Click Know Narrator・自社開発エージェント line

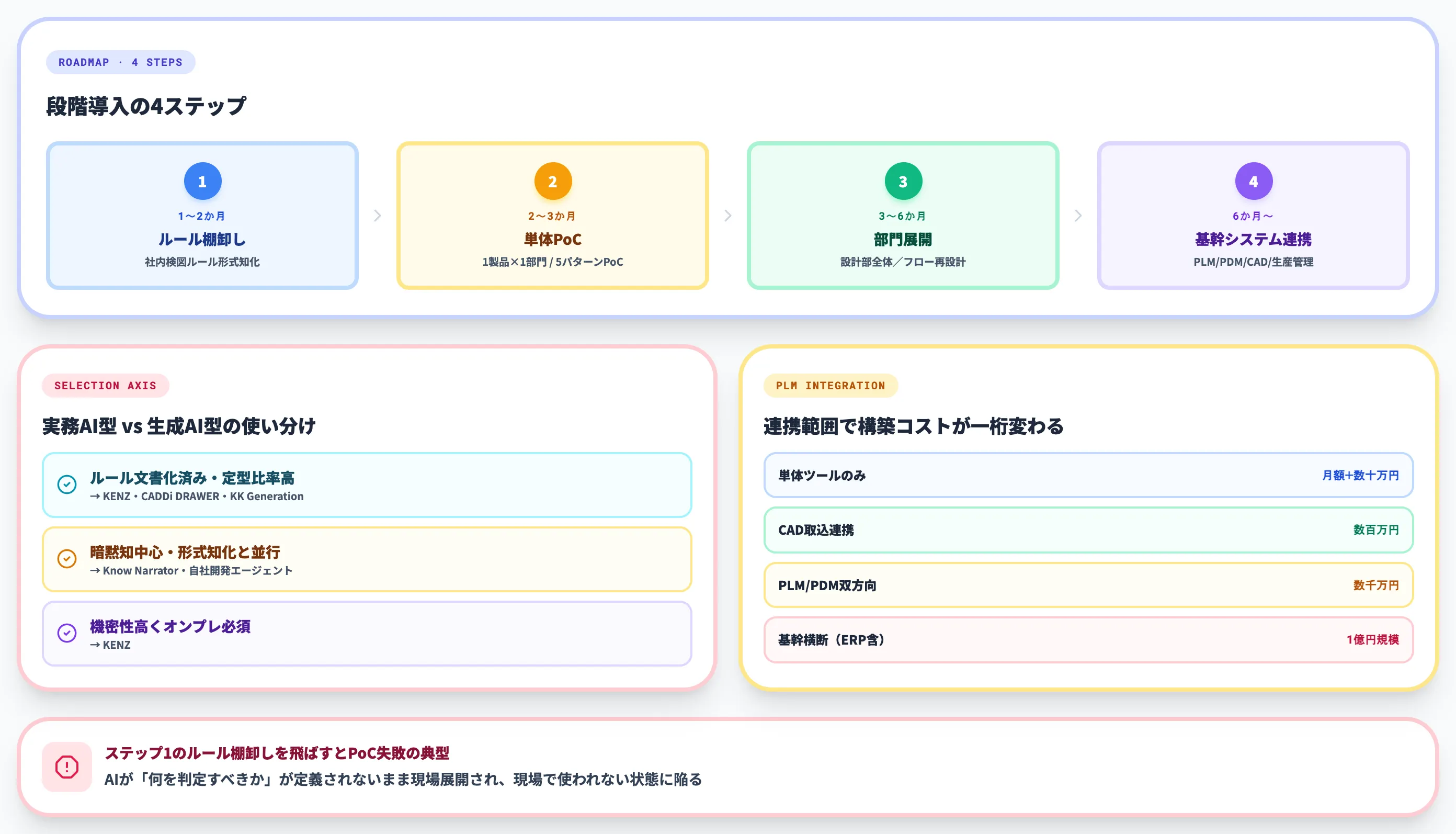pyautogui.click(x=191, y=570)
